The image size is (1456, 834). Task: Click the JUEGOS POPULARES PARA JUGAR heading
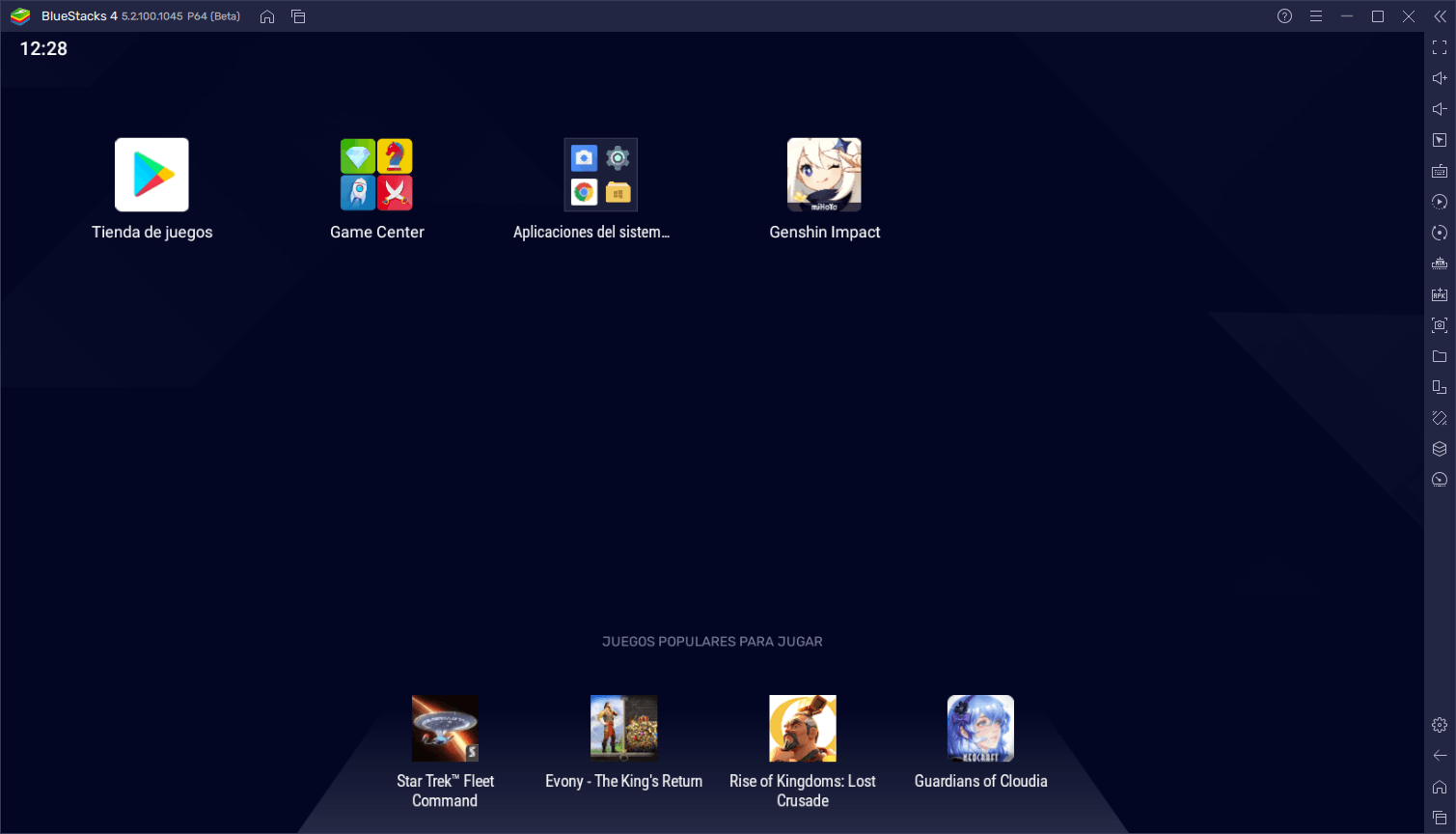pyautogui.click(x=712, y=642)
